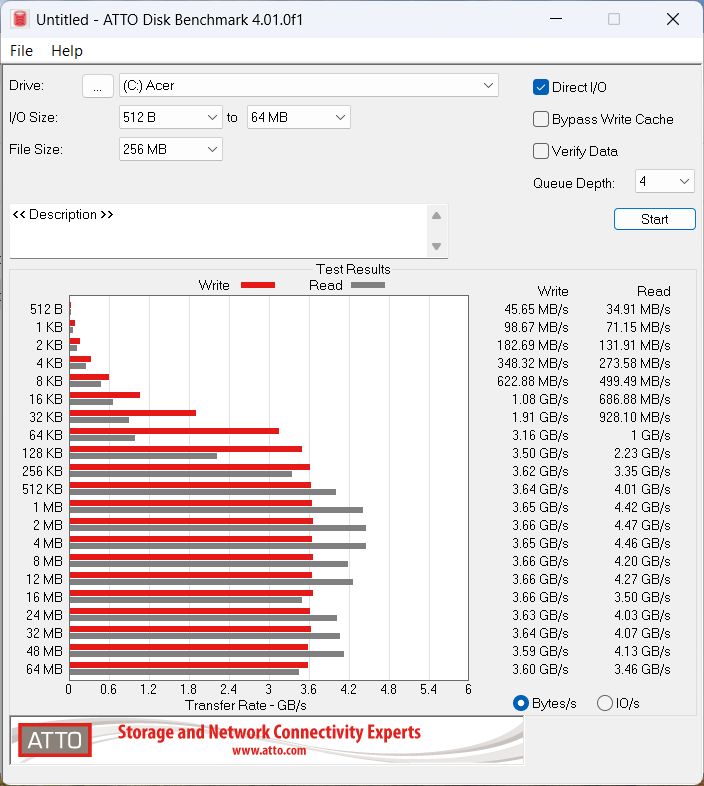Click the 34.91 MB/s read result
Image resolution: width=704 pixels, height=786 pixels.
tap(638, 309)
